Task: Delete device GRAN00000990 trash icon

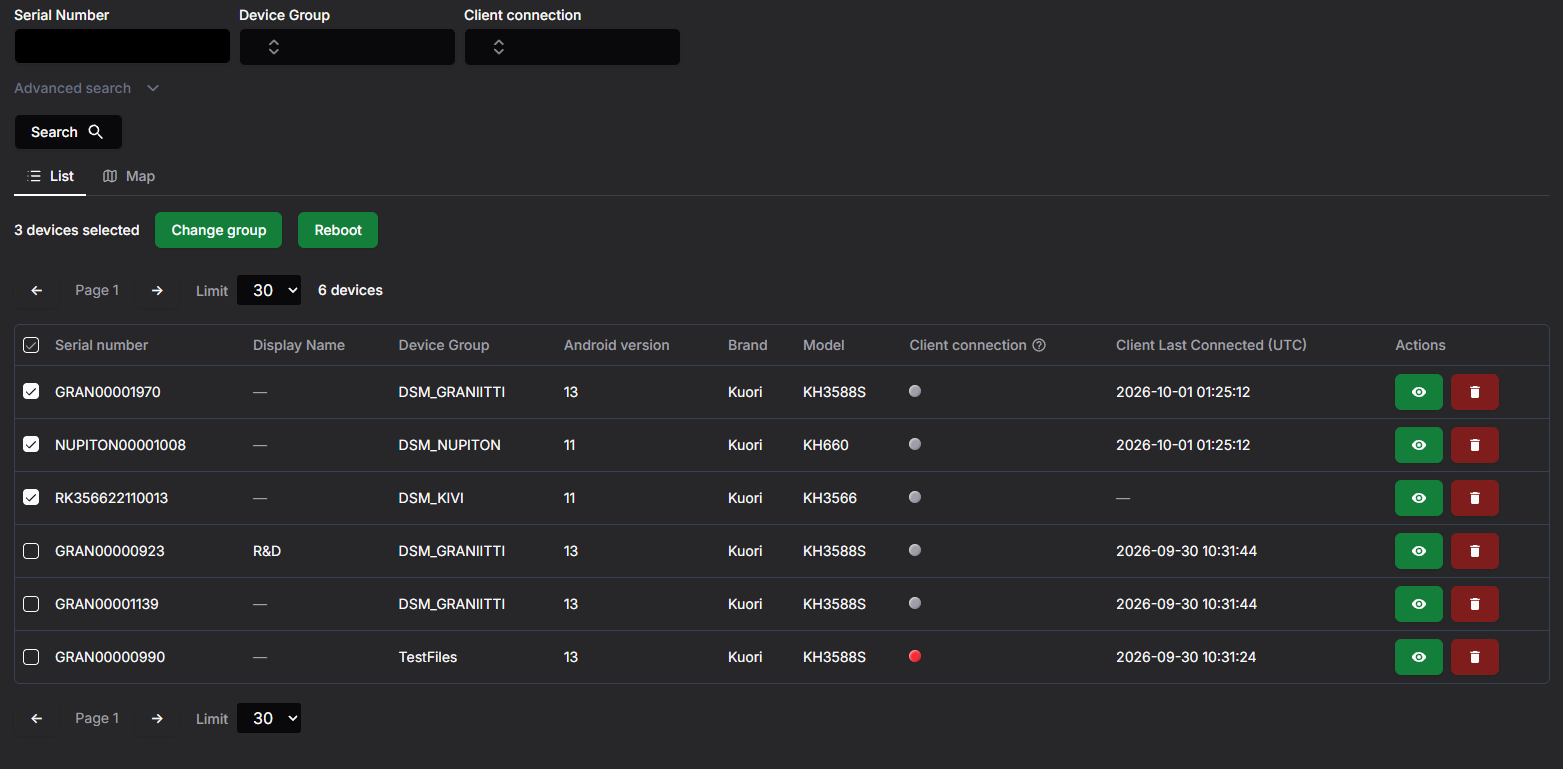Action: pos(1475,657)
